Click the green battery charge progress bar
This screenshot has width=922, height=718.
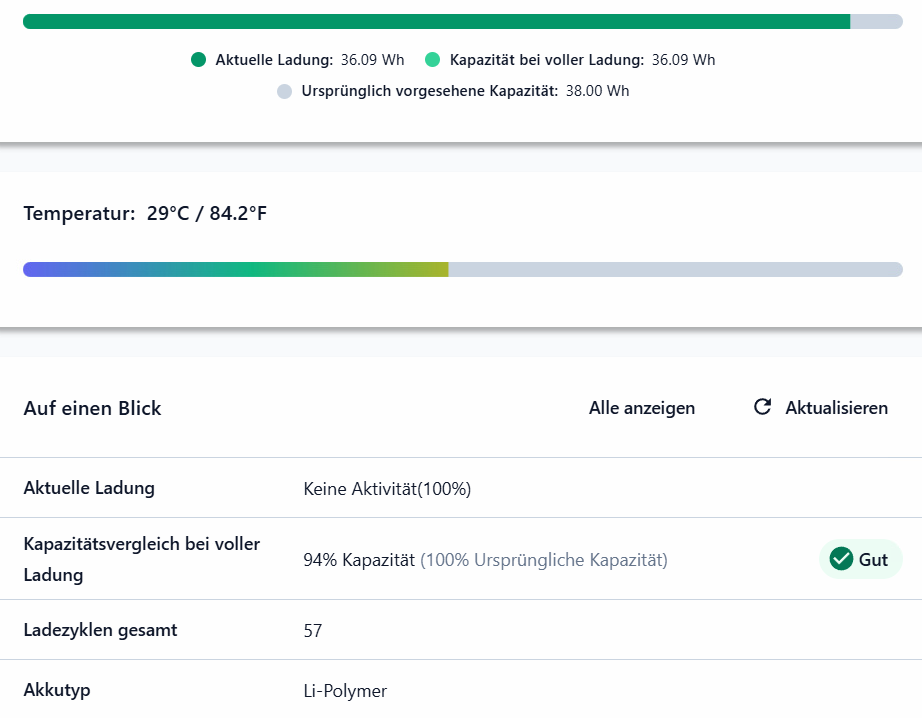point(463,22)
